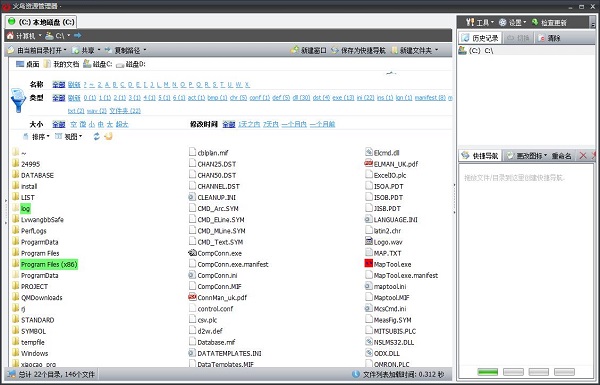Select the MapTool.exe red icon
Screen dimensions: 600x385
point(368,264)
